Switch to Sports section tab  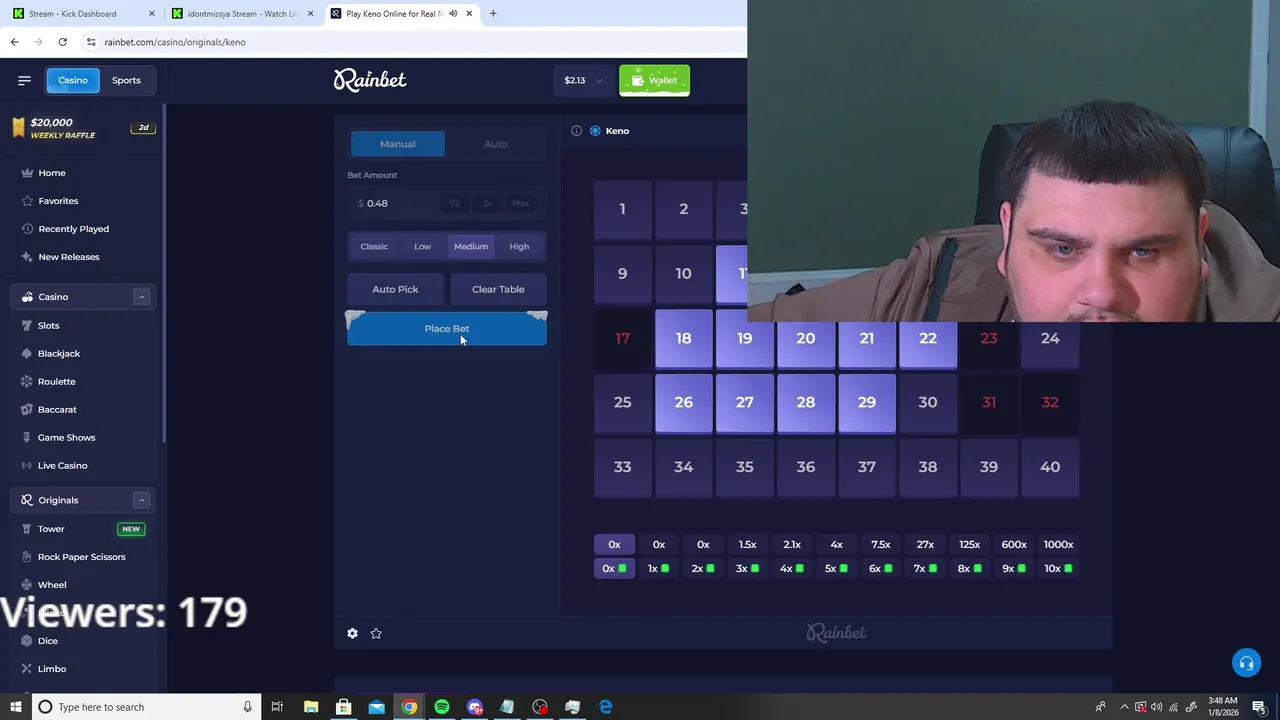pyautogui.click(x=126, y=80)
